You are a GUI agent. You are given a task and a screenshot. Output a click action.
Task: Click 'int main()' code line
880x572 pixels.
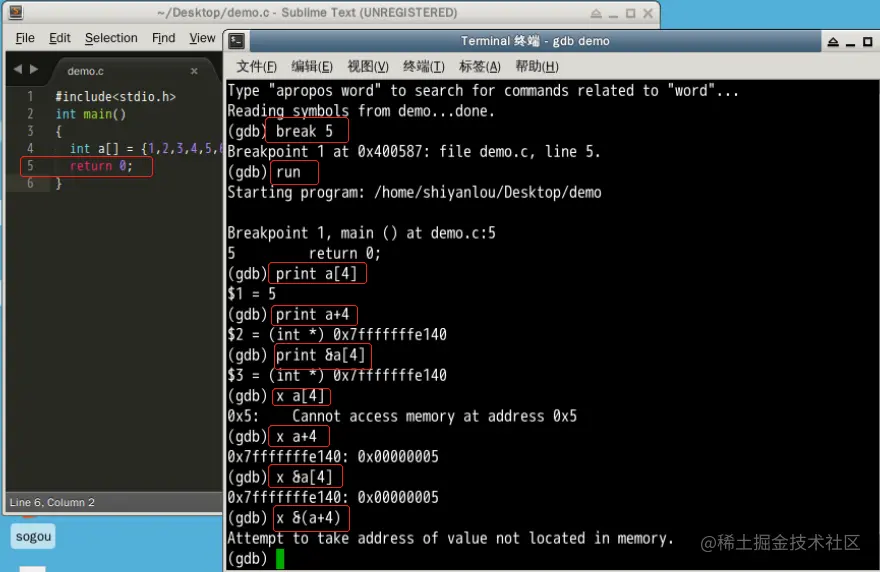(x=91, y=114)
